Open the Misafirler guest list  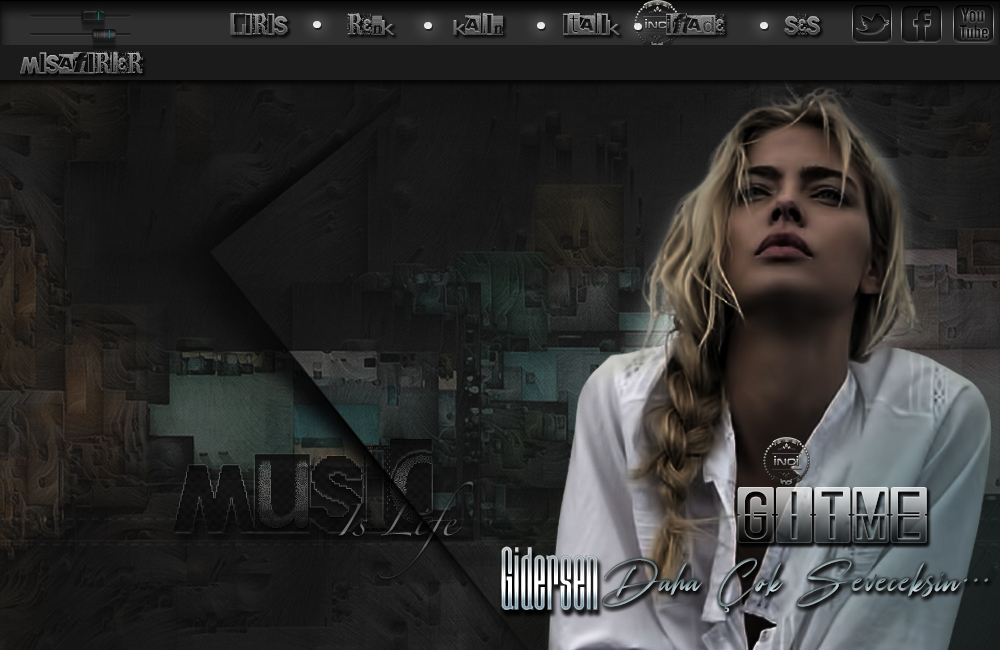point(81,65)
